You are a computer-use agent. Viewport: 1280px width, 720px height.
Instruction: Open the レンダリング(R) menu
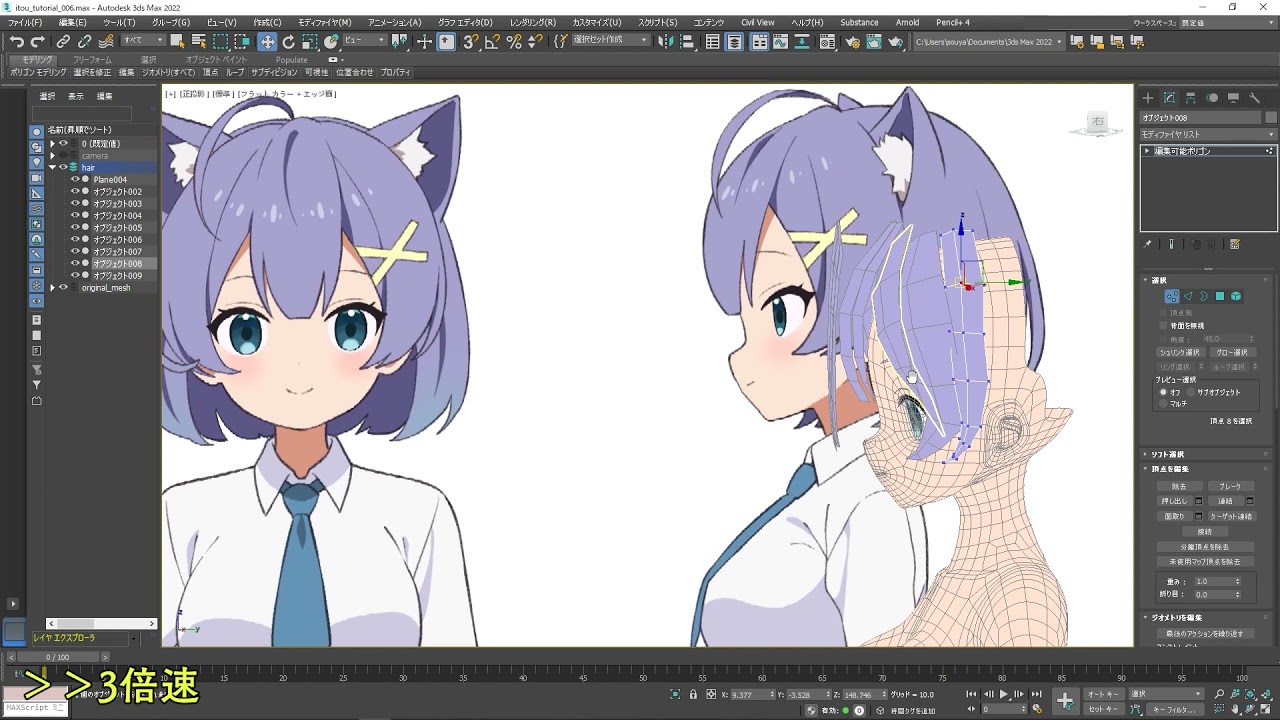pyautogui.click(x=533, y=22)
